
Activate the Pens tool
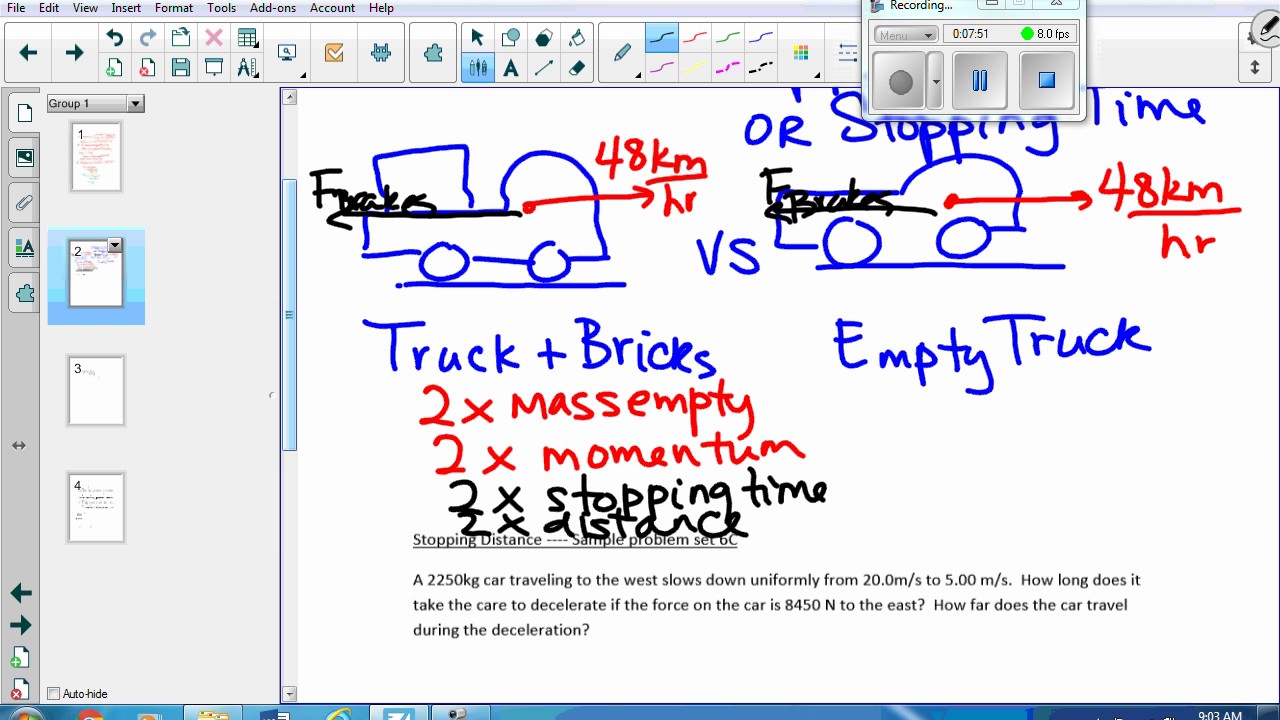(477, 68)
